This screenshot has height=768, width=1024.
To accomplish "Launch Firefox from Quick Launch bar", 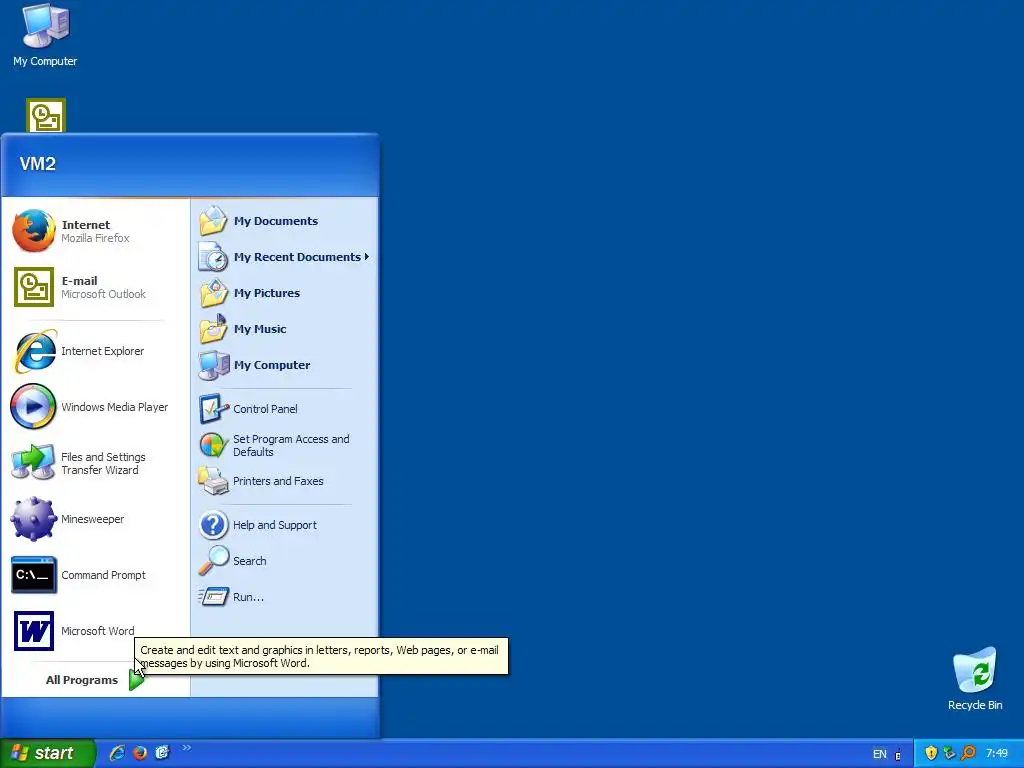I will 140,753.
